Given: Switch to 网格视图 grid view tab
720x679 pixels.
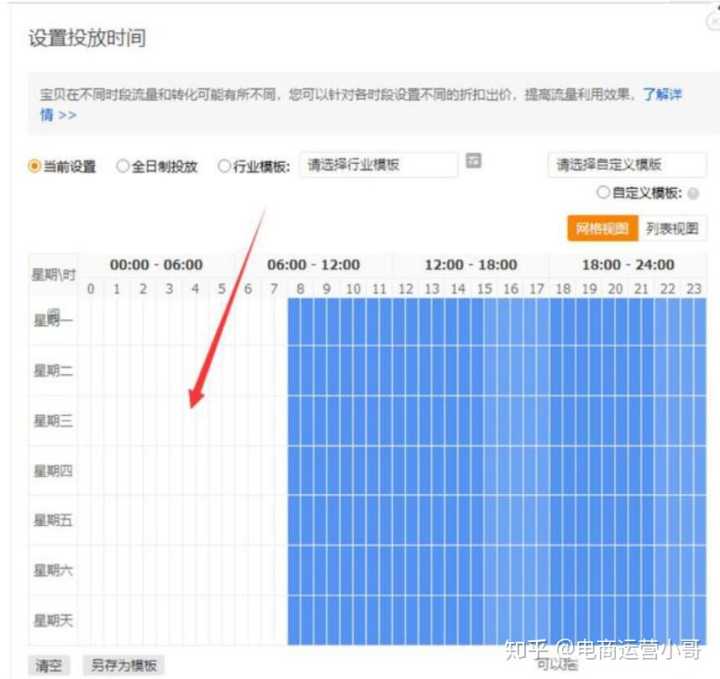Looking at the screenshot, I should click(602, 228).
